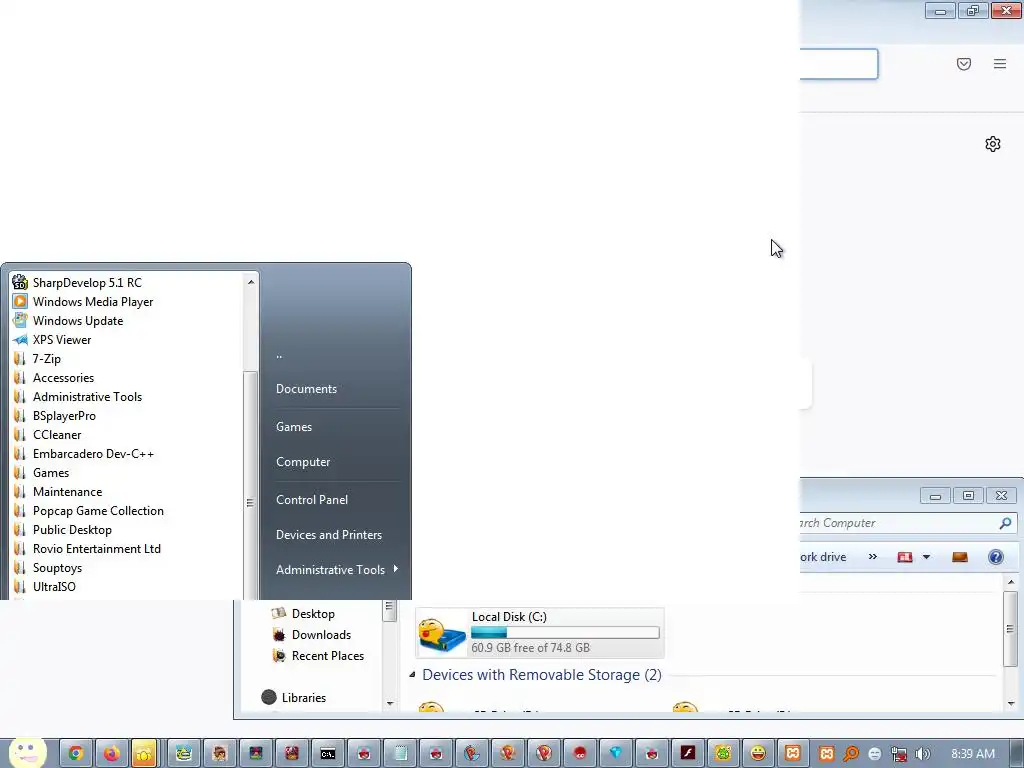Open Games in Start menu right pane
This screenshot has height=768, width=1024.
point(294,426)
